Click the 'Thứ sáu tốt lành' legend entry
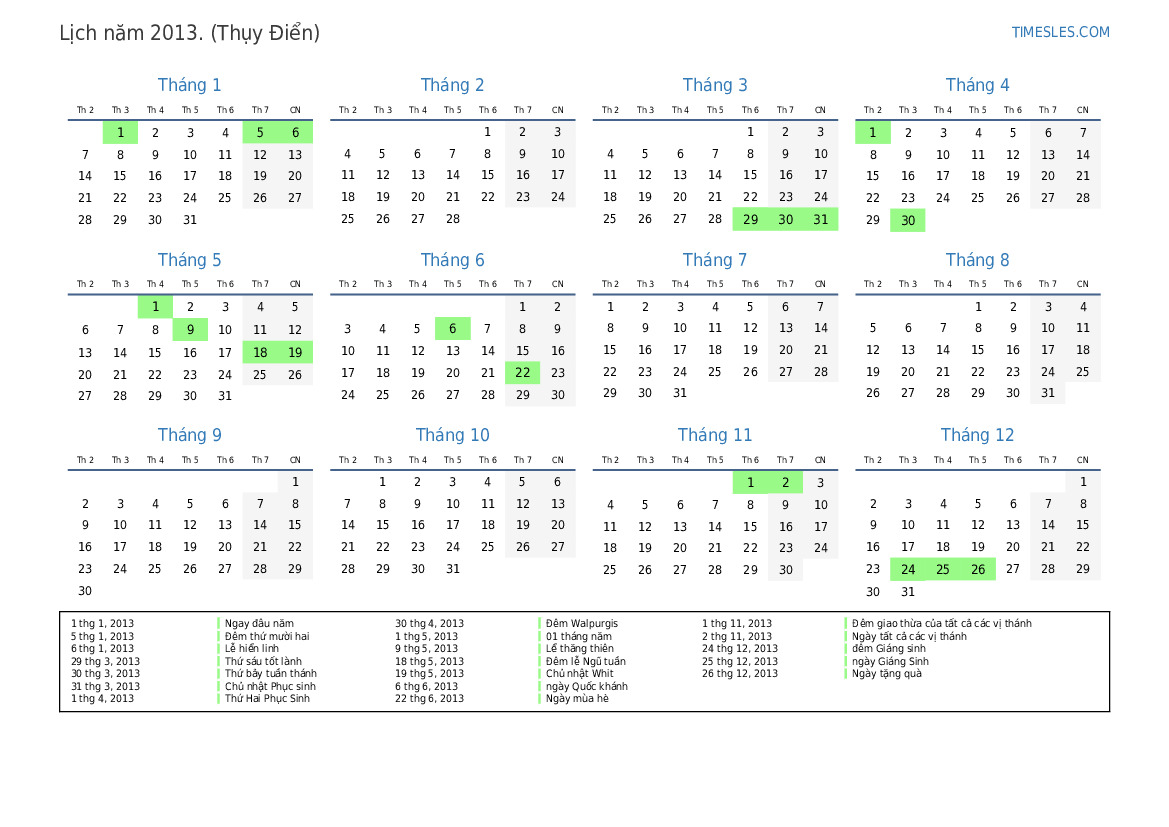 [x=263, y=661]
